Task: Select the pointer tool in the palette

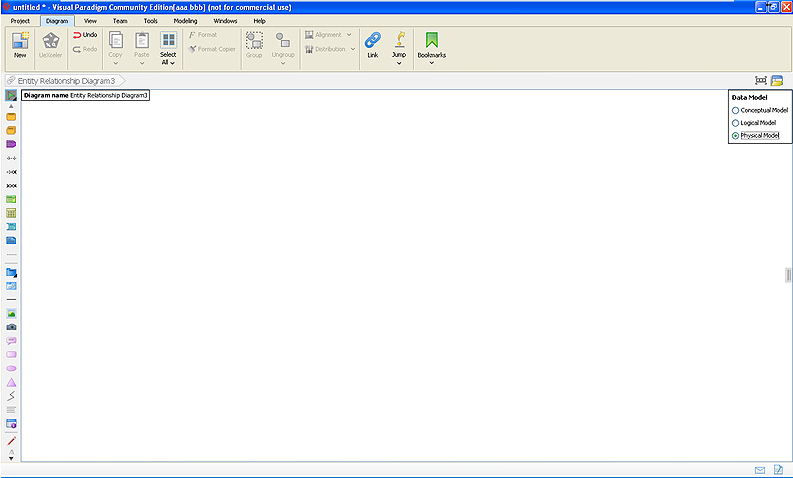Action: click(x=11, y=95)
